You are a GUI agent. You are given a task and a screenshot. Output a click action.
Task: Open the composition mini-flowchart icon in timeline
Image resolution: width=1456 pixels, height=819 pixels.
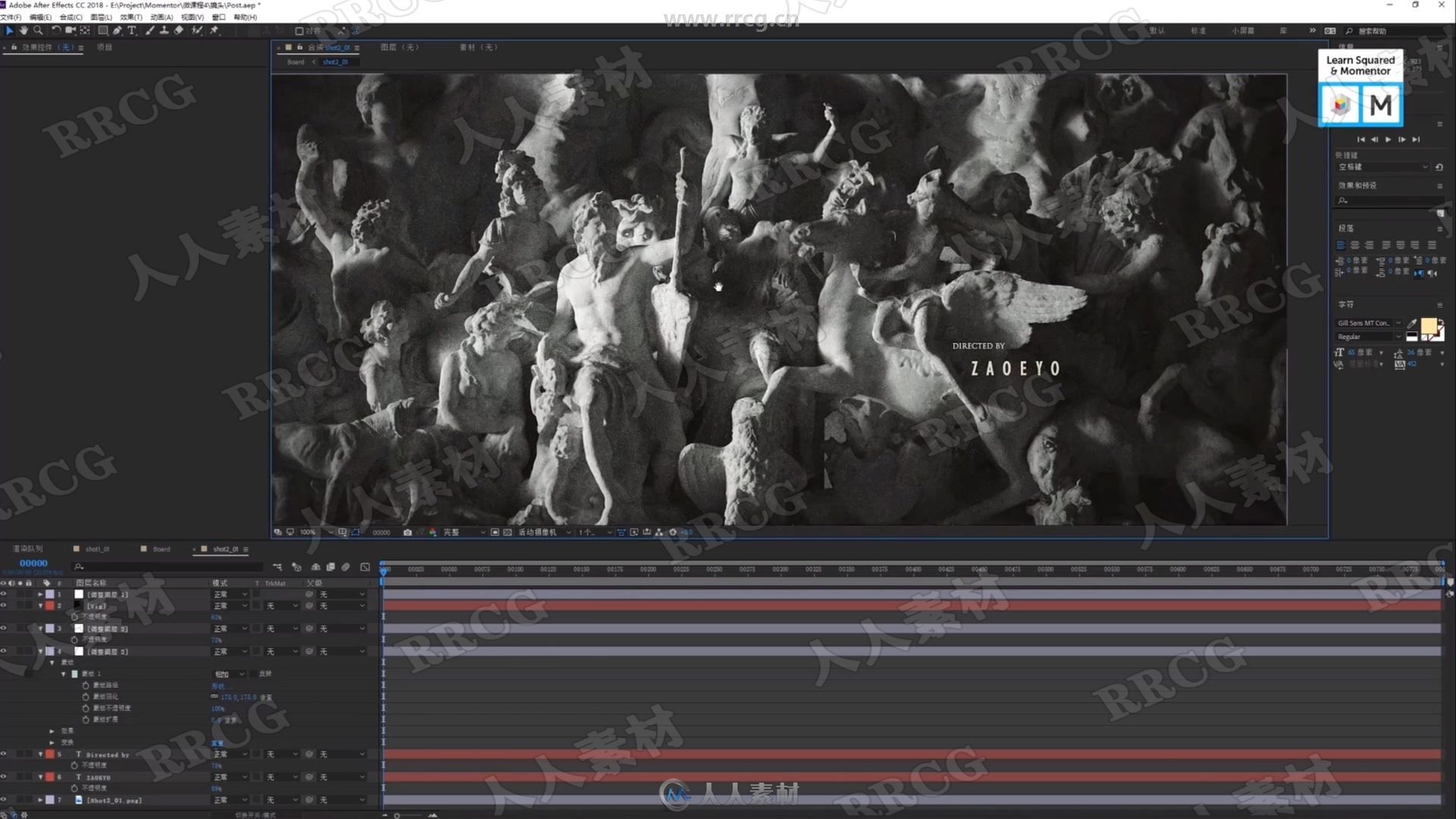point(278,566)
